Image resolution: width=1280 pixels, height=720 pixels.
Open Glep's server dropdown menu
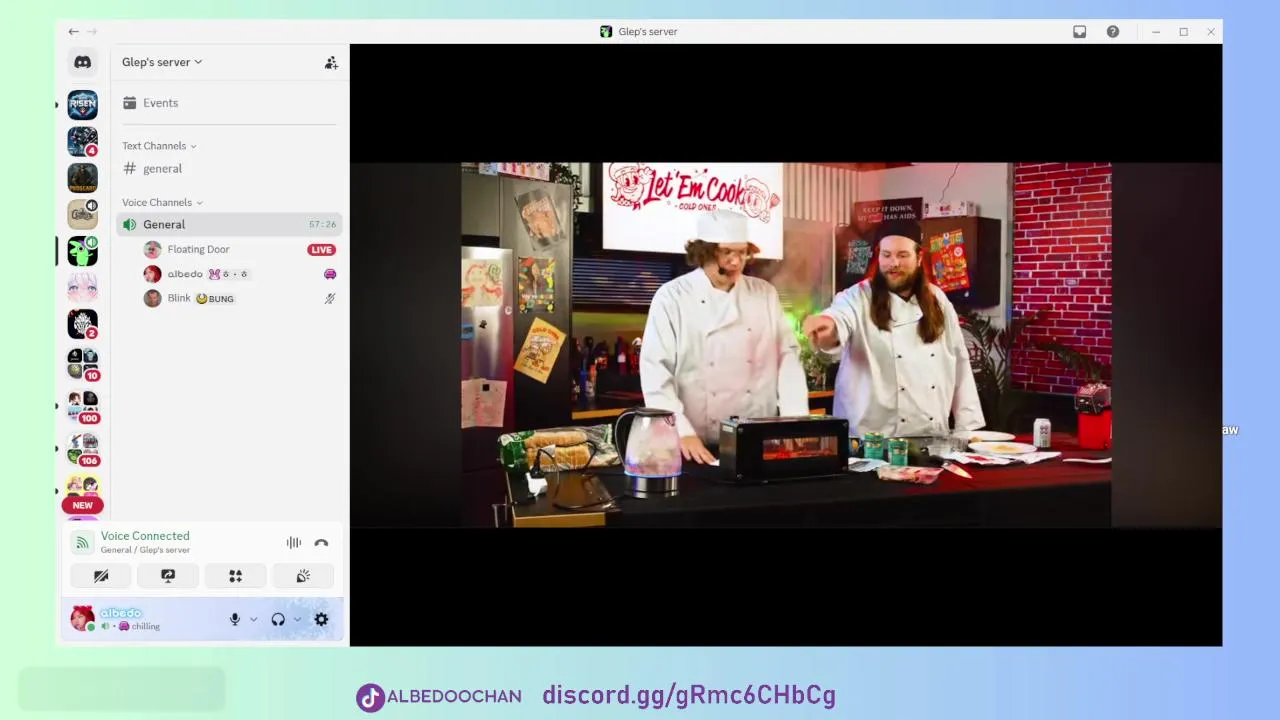pyautogui.click(x=162, y=62)
